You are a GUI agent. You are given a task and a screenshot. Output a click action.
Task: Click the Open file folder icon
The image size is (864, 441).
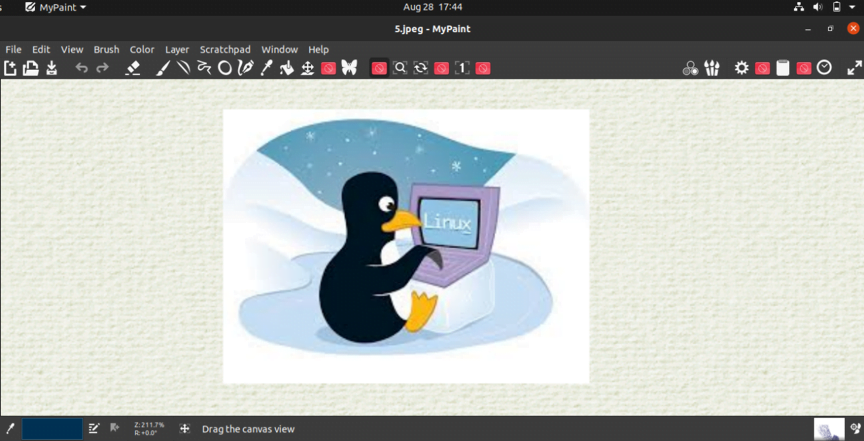click(31, 68)
